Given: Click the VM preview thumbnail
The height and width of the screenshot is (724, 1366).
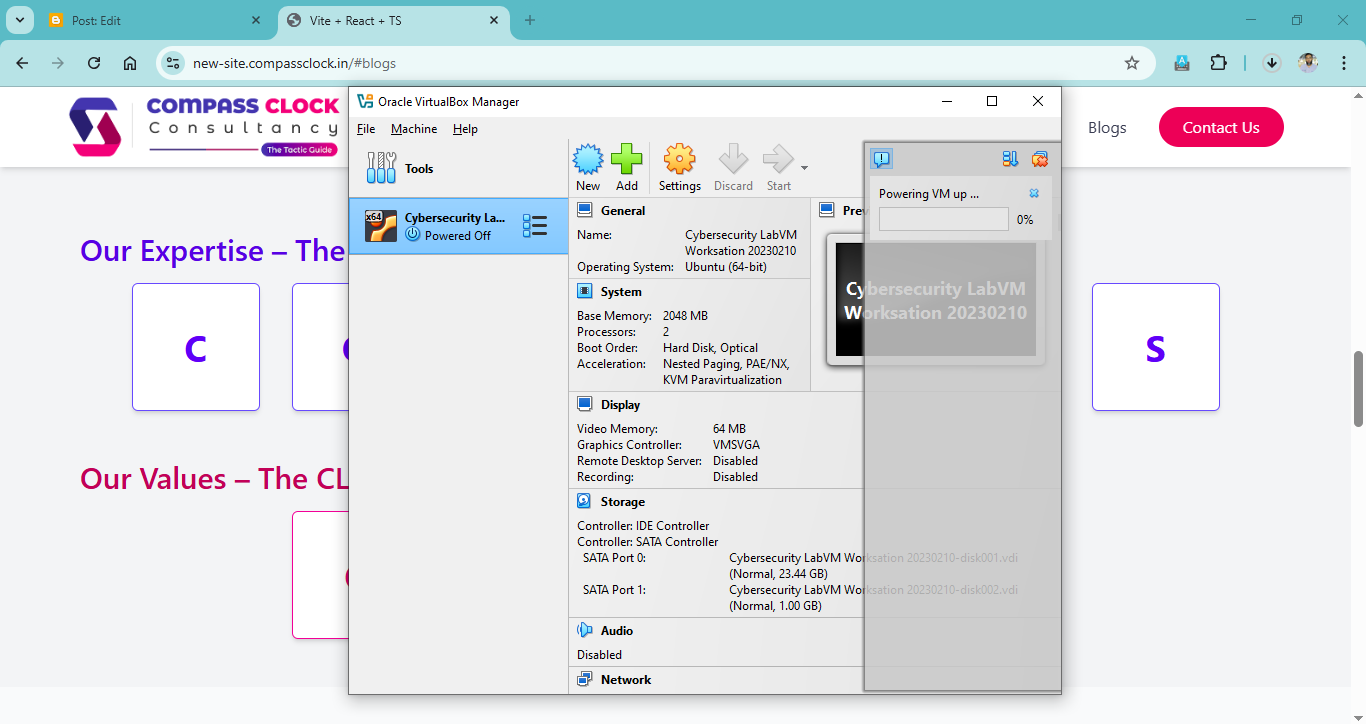Looking at the screenshot, I should 935,299.
